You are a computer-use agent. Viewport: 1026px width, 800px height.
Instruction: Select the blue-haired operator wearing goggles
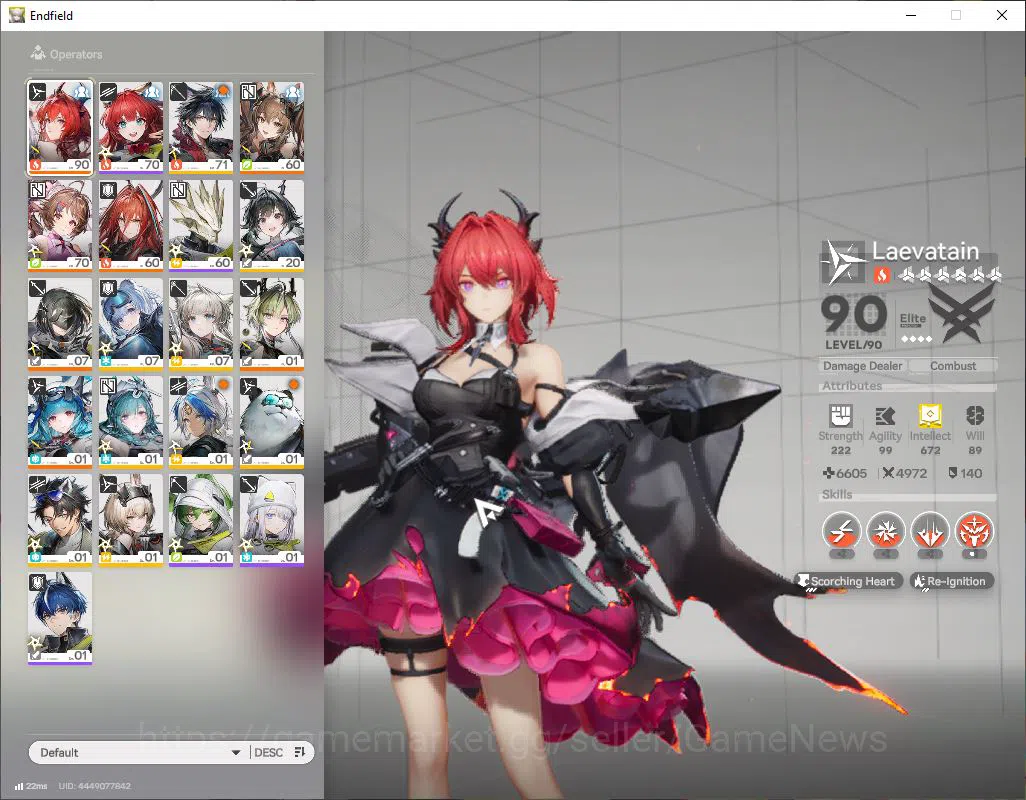point(60,422)
